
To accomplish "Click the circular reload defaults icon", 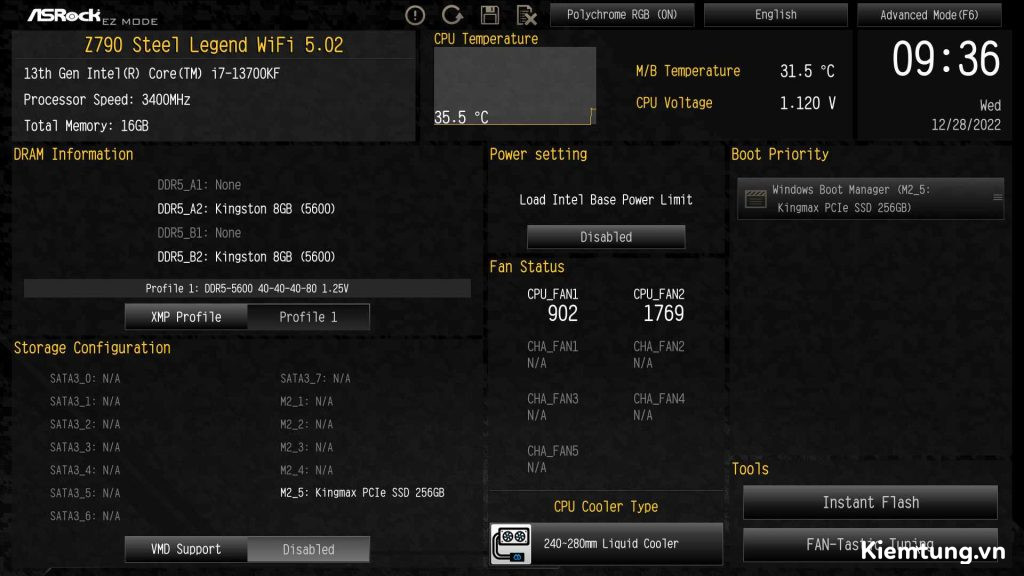I will [x=452, y=14].
